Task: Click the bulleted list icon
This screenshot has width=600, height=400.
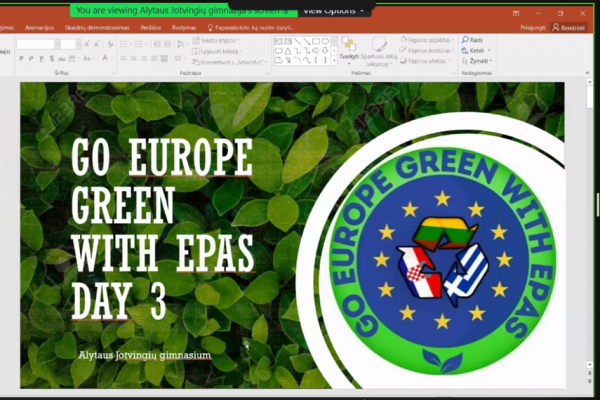Action: (x=124, y=44)
